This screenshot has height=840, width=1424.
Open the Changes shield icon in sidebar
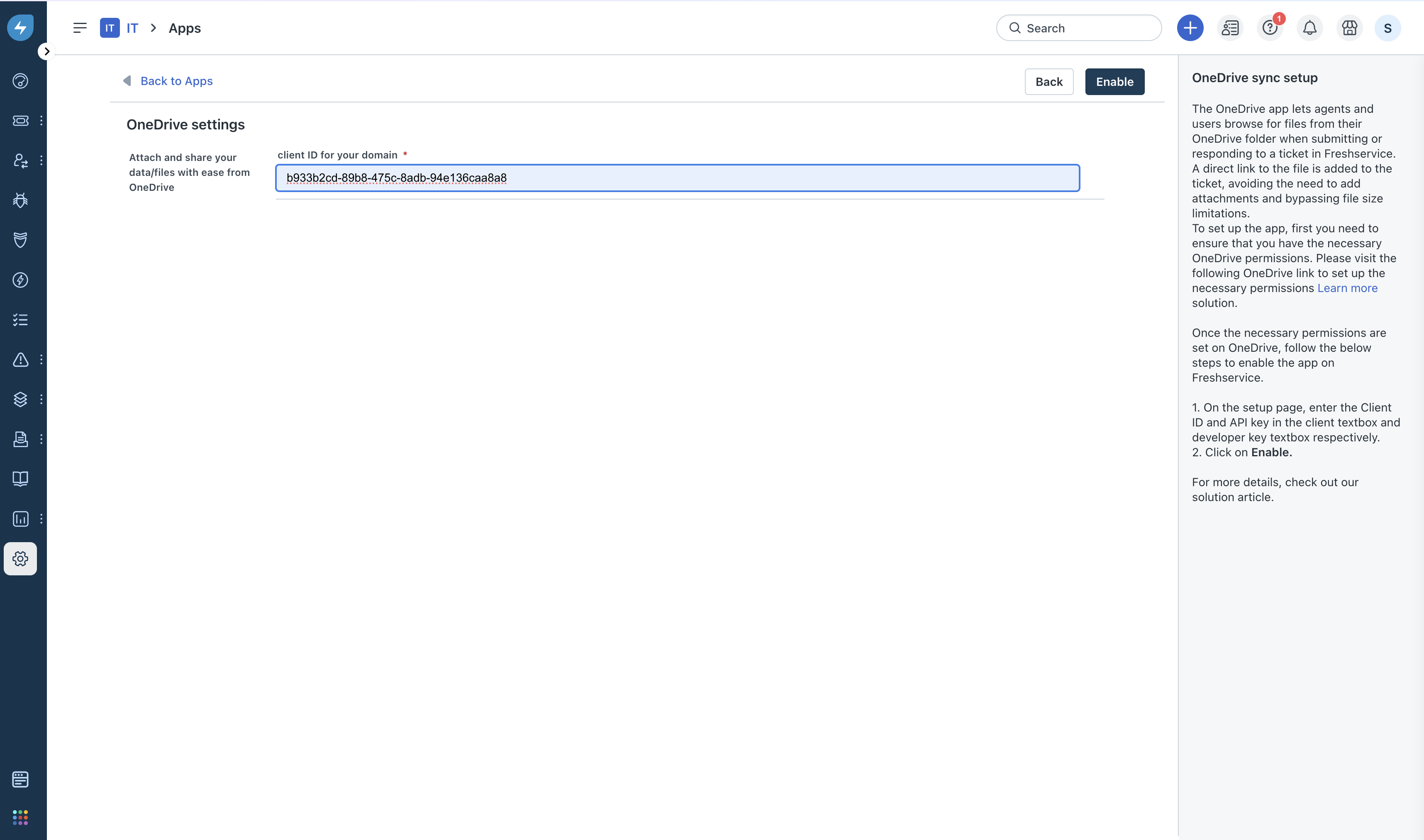click(x=20, y=240)
